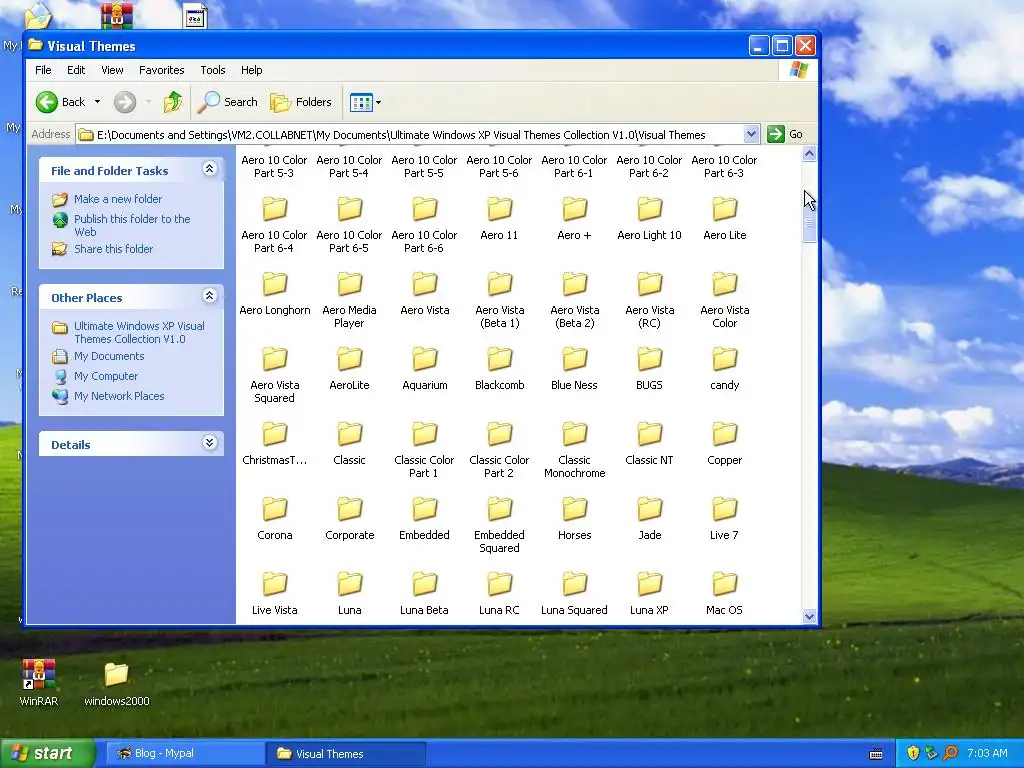1024x768 pixels.
Task: Click the on-screen keyboard taskbar icon
Action: click(x=876, y=753)
